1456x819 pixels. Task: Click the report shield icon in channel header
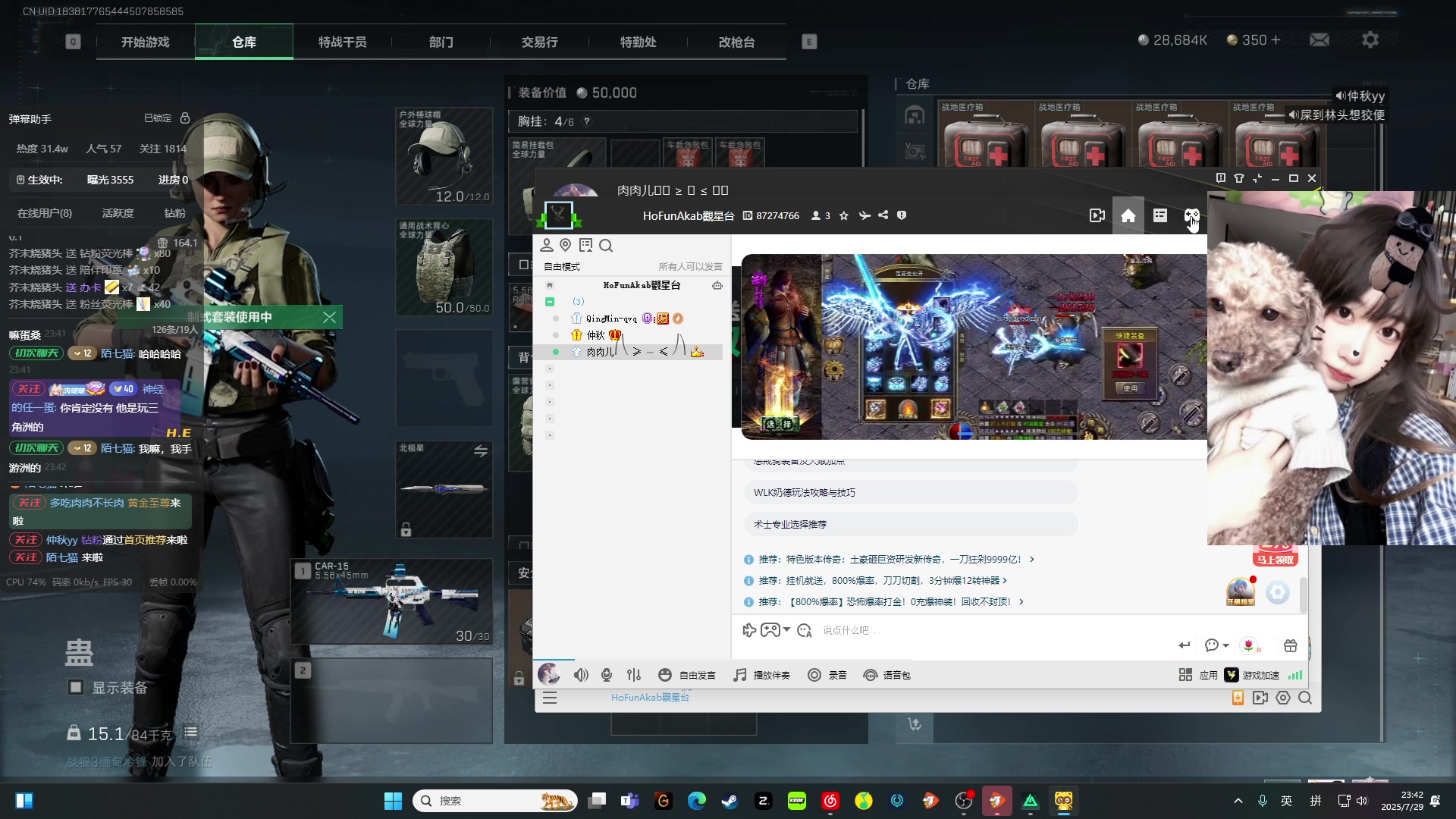tap(902, 216)
